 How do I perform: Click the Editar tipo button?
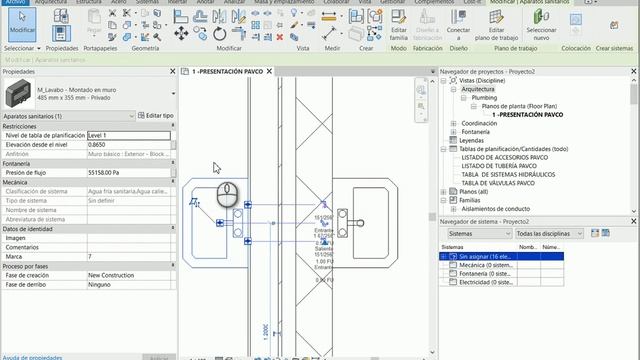coord(156,116)
